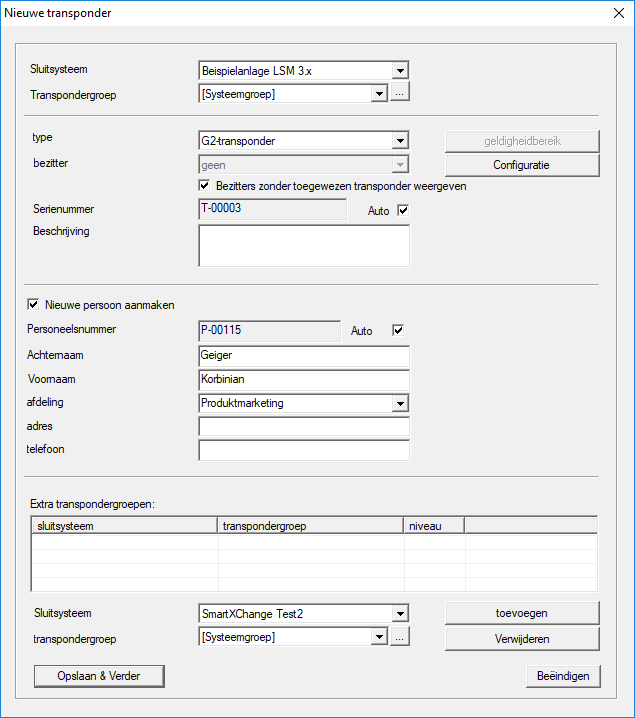This screenshot has height=718, width=635.
Task: Toggle Auto checkbox for Serienummer
Action: click(x=404, y=211)
